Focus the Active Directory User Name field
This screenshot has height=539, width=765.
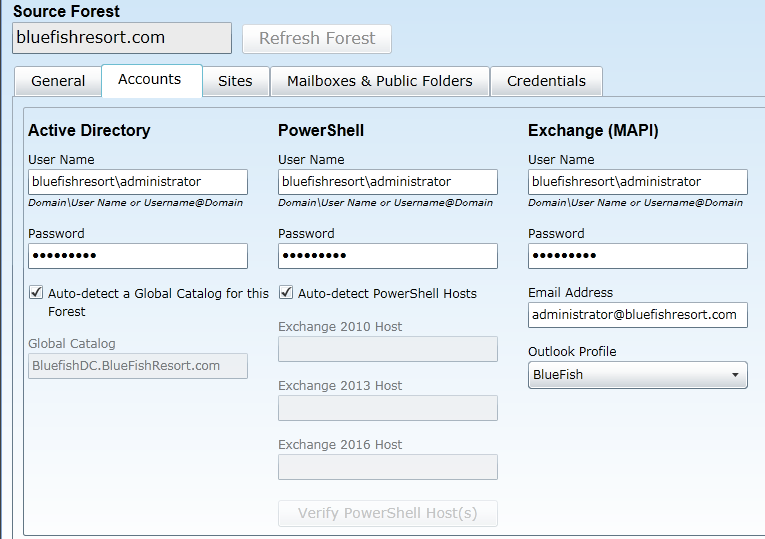(138, 182)
